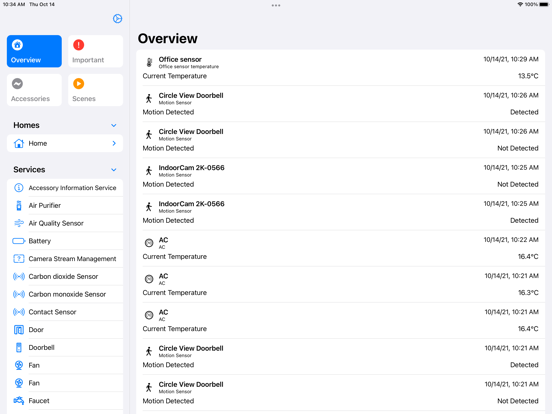Click the Camera Stream Management icon

point(19,259)
